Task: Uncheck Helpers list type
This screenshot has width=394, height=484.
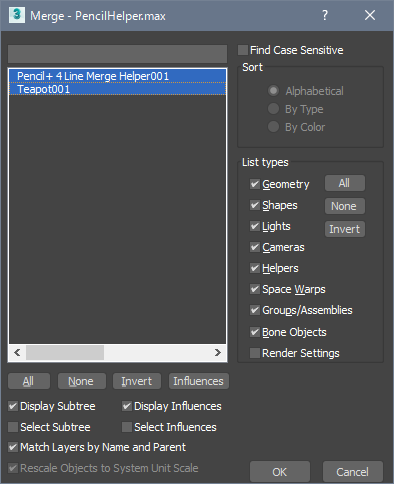Action: [255, 268]
